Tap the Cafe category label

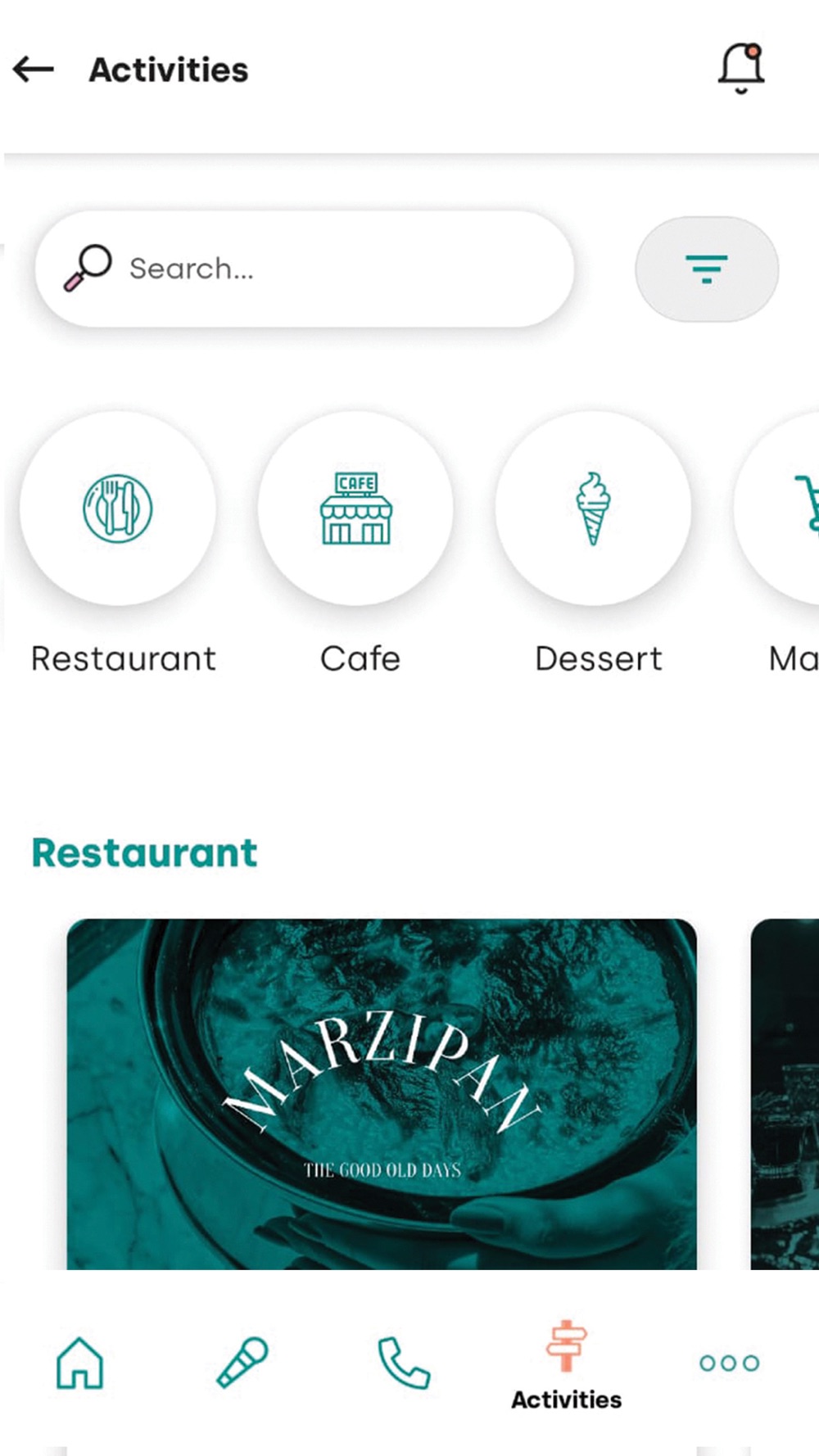tap(360, 658)
